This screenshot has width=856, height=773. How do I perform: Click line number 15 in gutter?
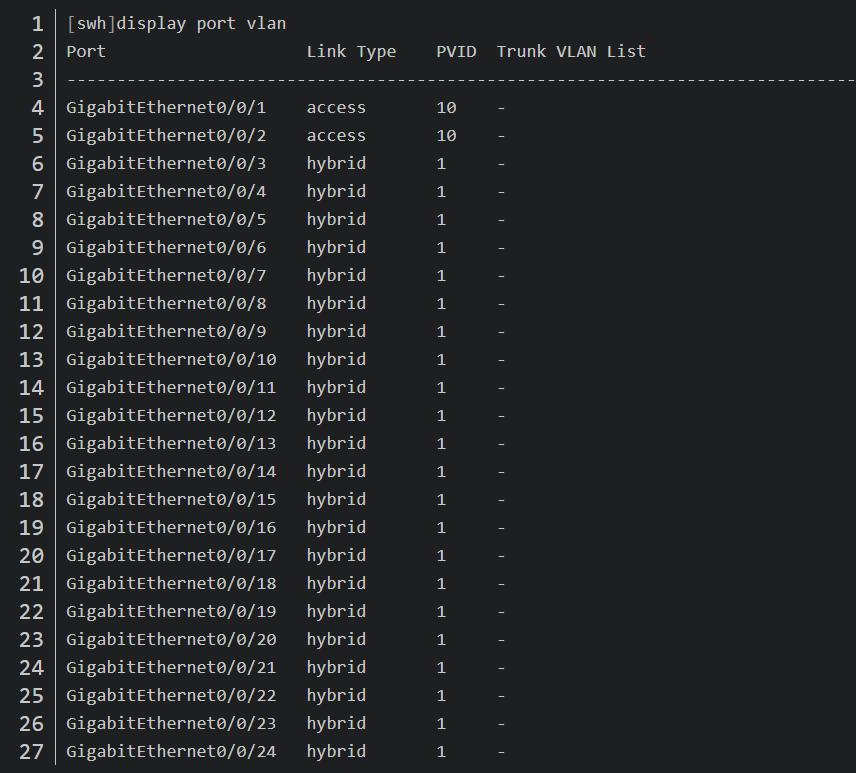[x=32, y=415]
